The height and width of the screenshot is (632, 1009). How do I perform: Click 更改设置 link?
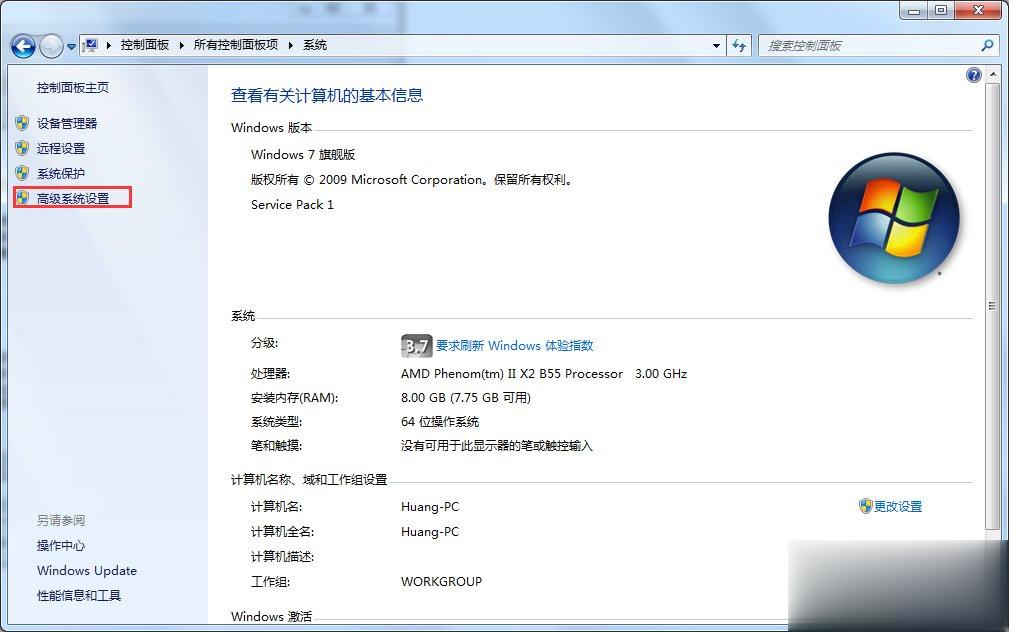[x=898, y=507]
